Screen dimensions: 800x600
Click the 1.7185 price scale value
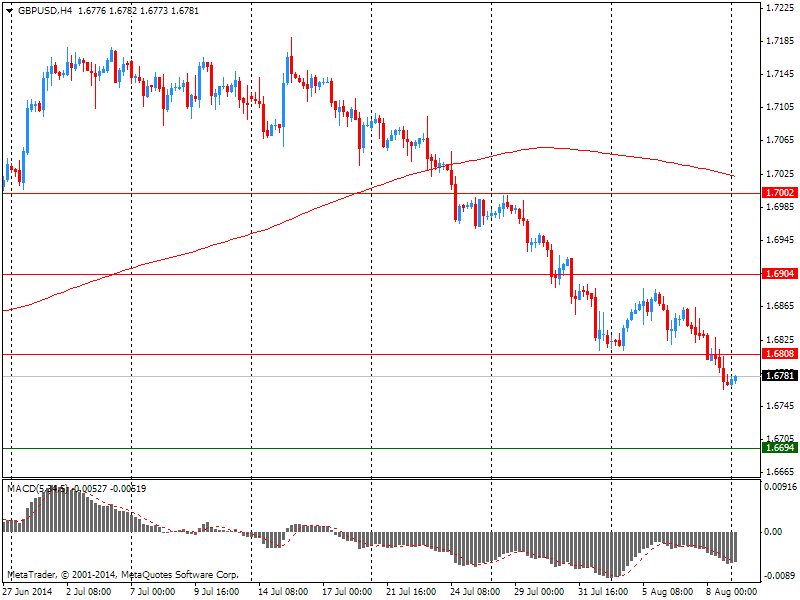tap(780, 41)
